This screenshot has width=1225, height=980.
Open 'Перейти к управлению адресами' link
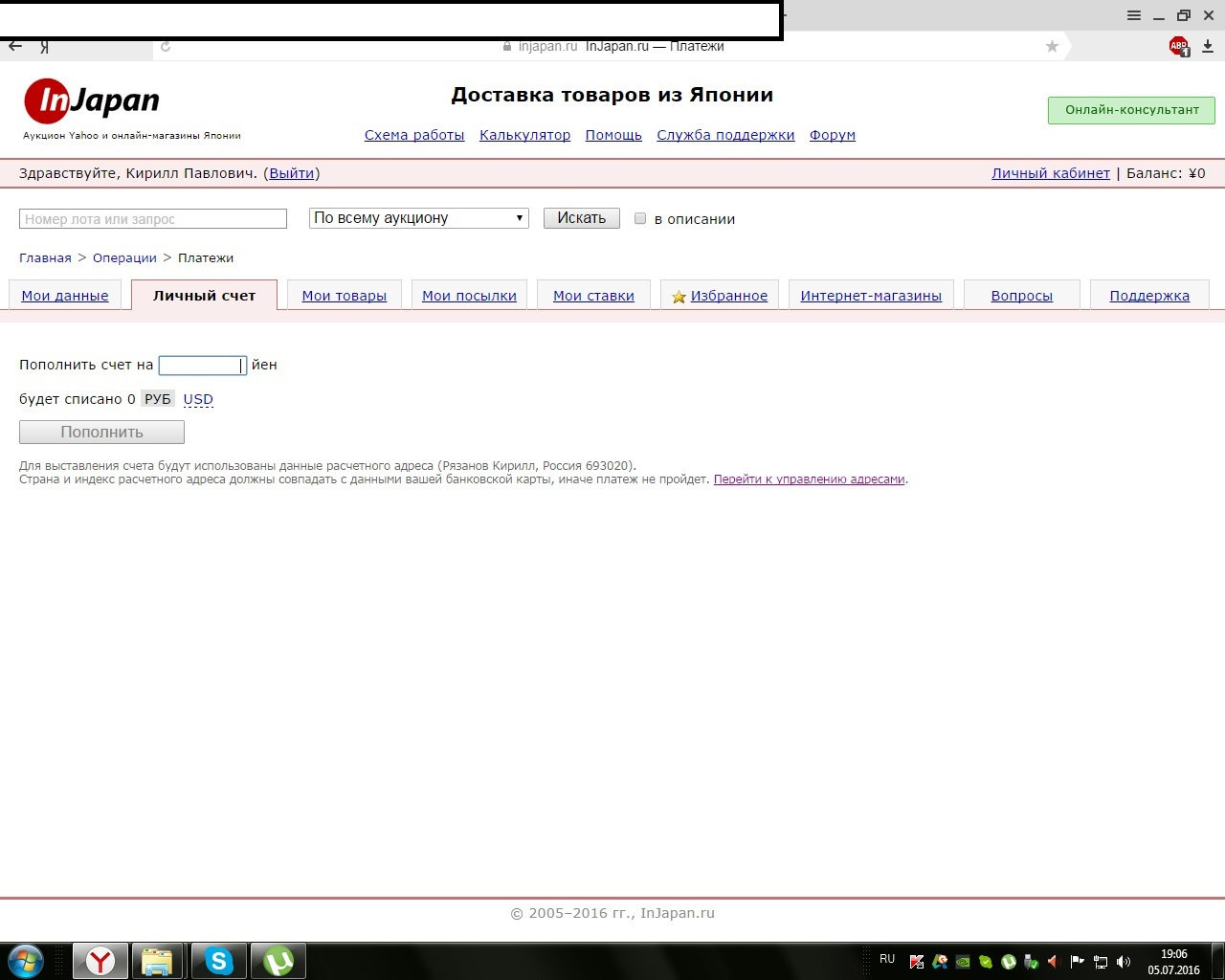tap(810, 479)
